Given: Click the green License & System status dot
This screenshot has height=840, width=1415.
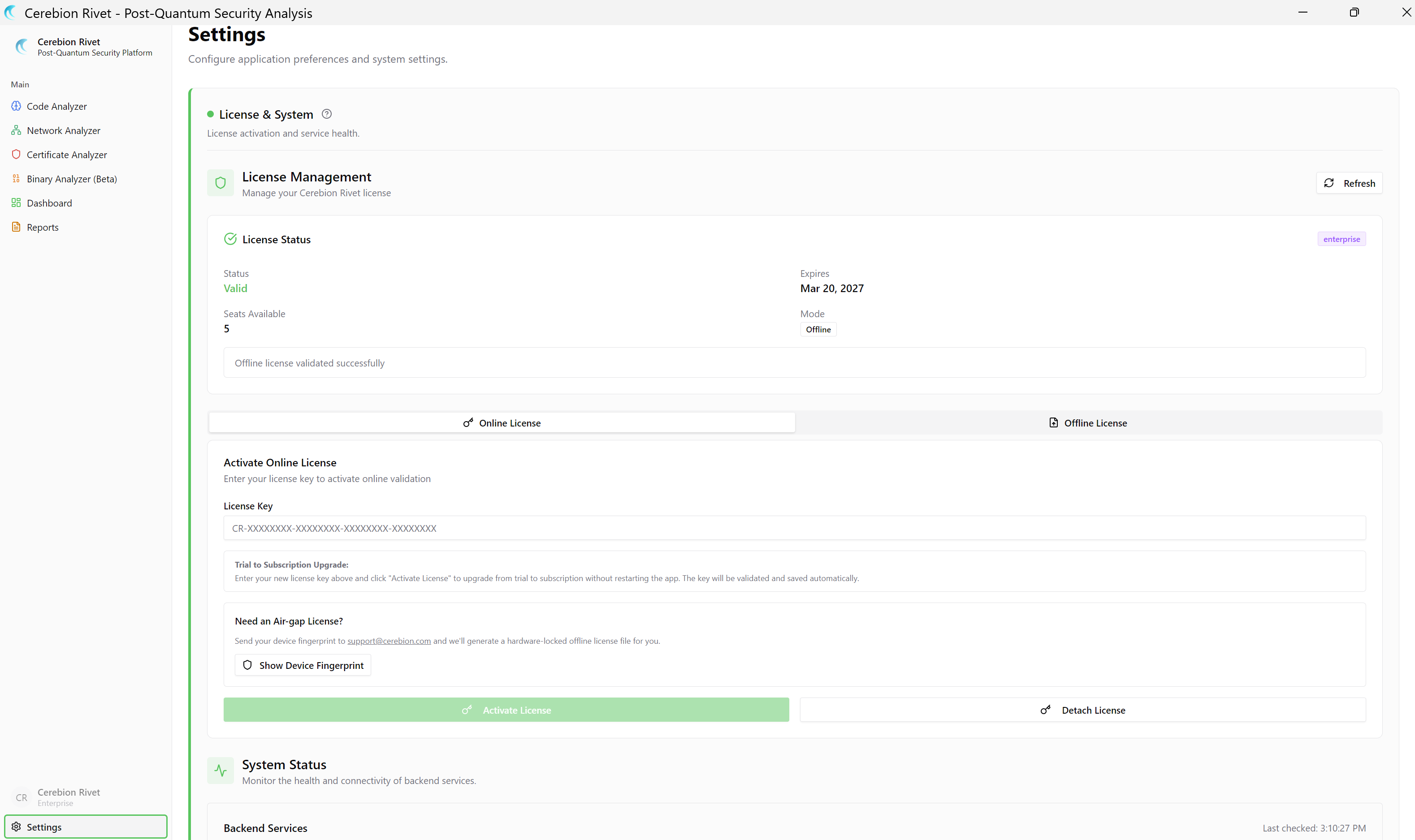Looking at the screenshot, I should tap(211, 114).
